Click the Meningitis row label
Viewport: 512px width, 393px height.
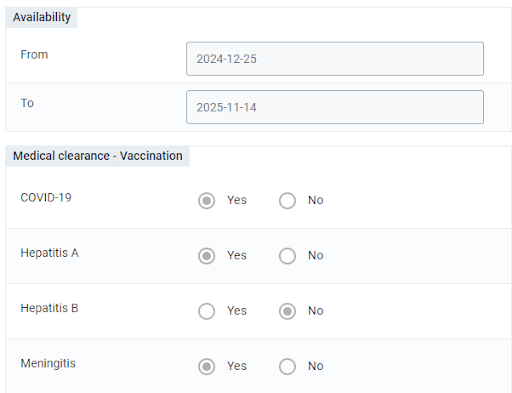click(48, 363)
